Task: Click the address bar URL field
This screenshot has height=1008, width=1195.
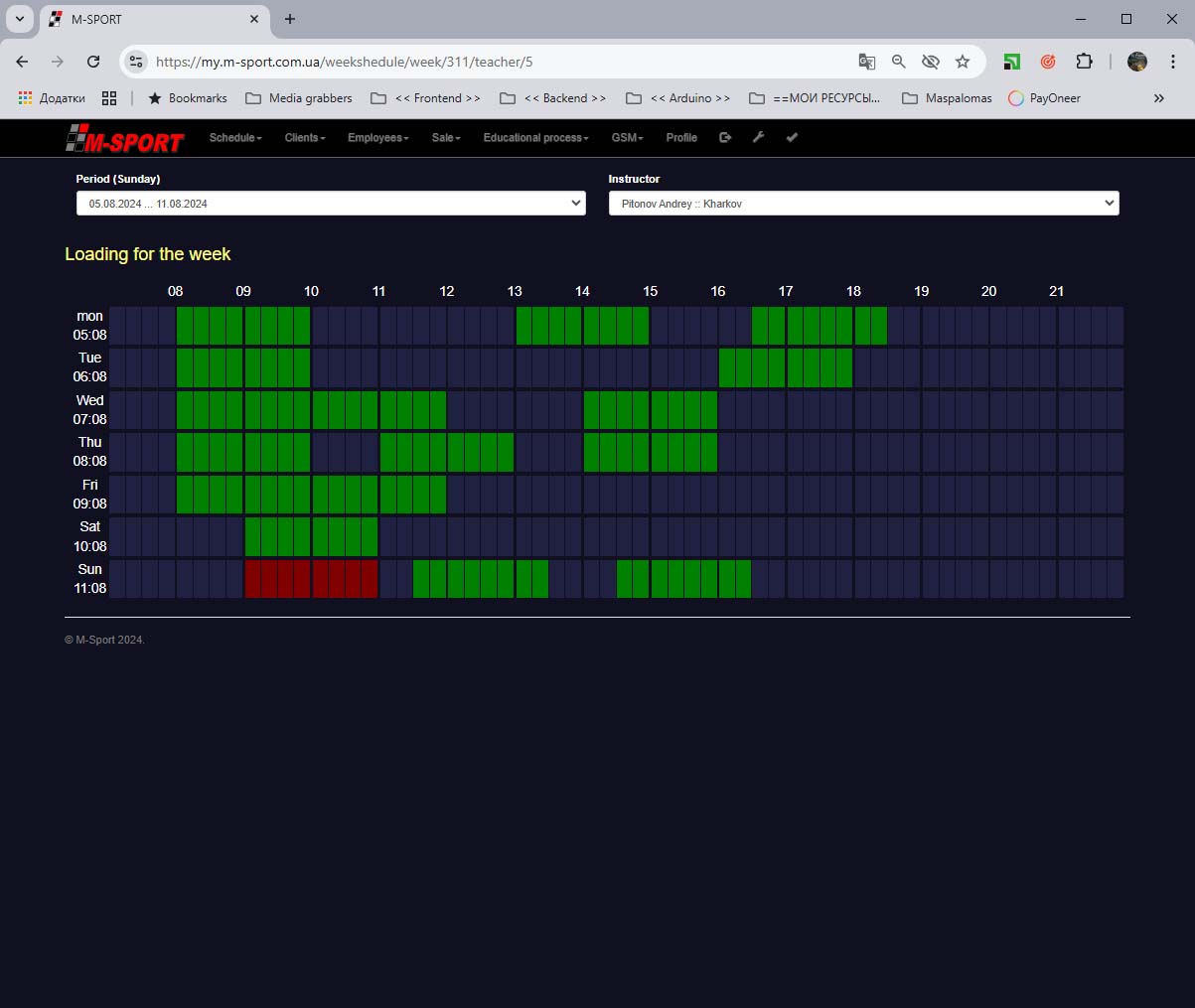Action: (x=497, y=62)
